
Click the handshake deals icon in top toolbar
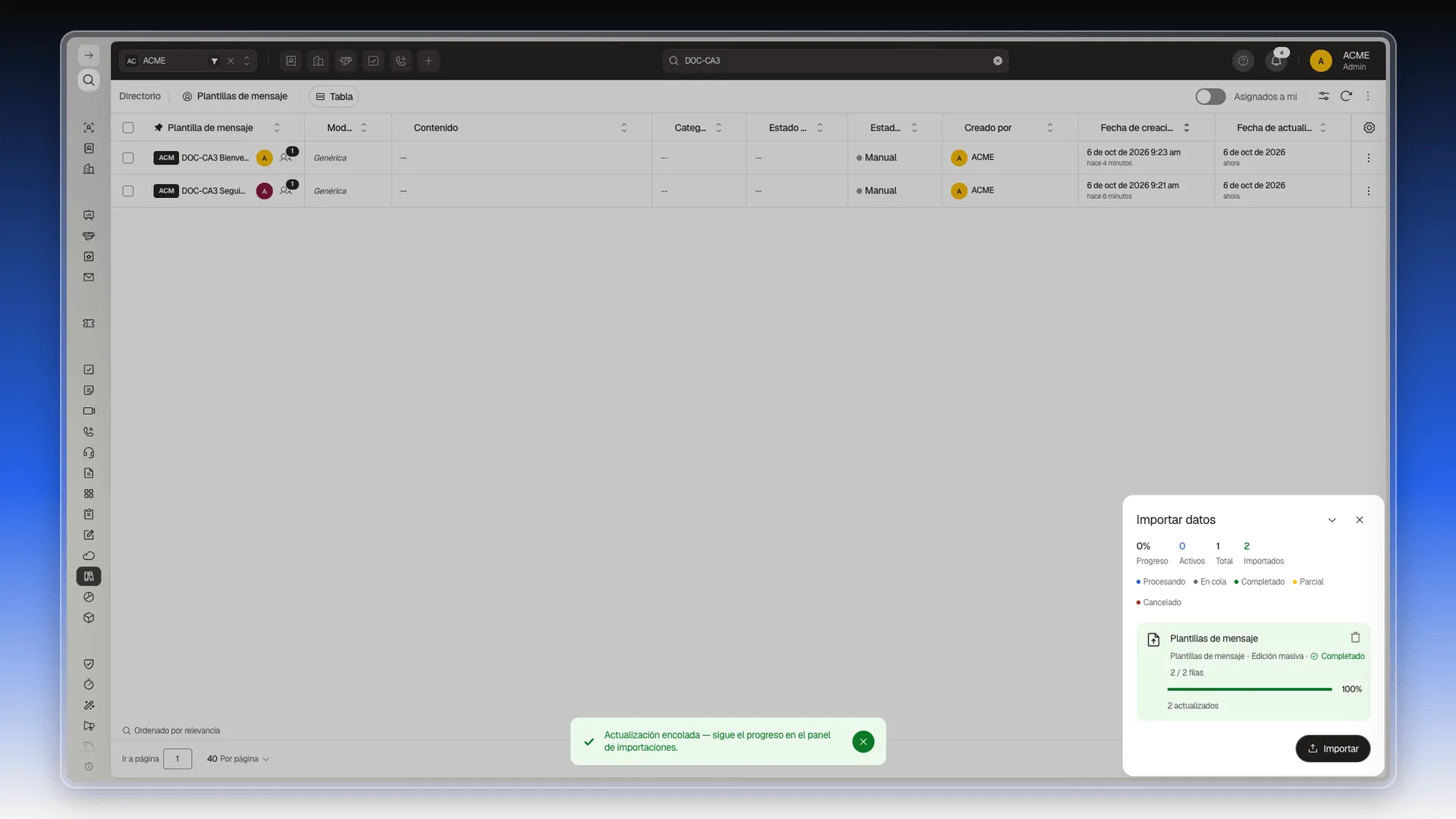click(346, 61)
